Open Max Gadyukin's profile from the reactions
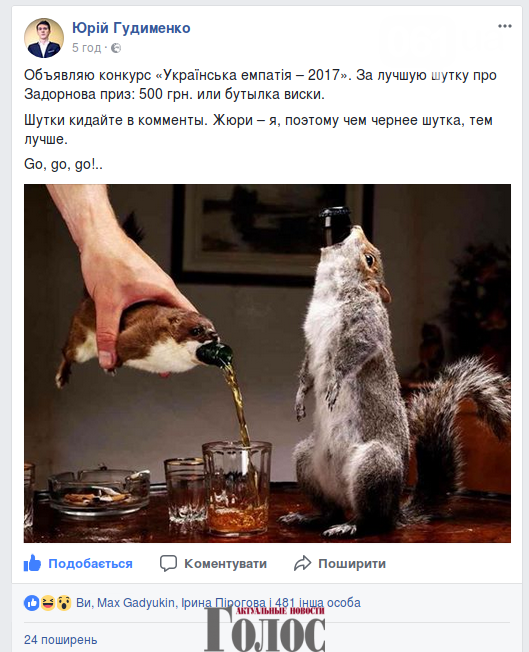Screen dimensions: 529x652 [x=136, y=603]
